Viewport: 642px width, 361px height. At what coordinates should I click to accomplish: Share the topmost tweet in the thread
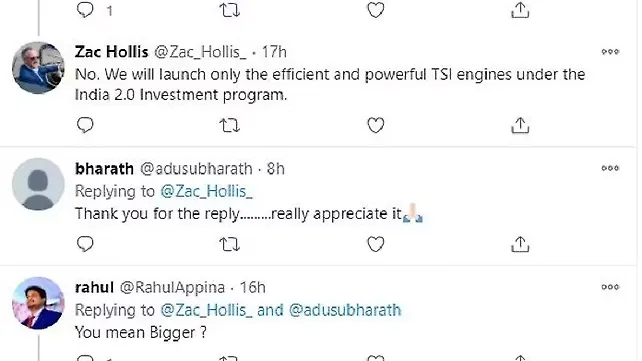click(x=520, y=10)
